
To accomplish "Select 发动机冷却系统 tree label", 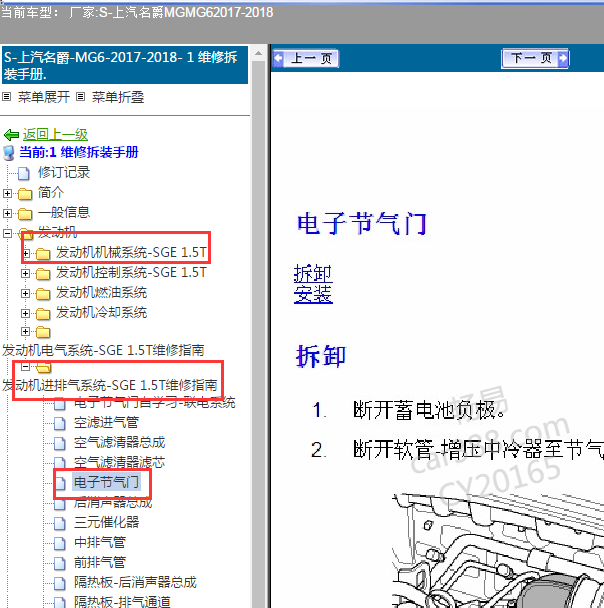I will pyautogui.click(x=101, y=313).
